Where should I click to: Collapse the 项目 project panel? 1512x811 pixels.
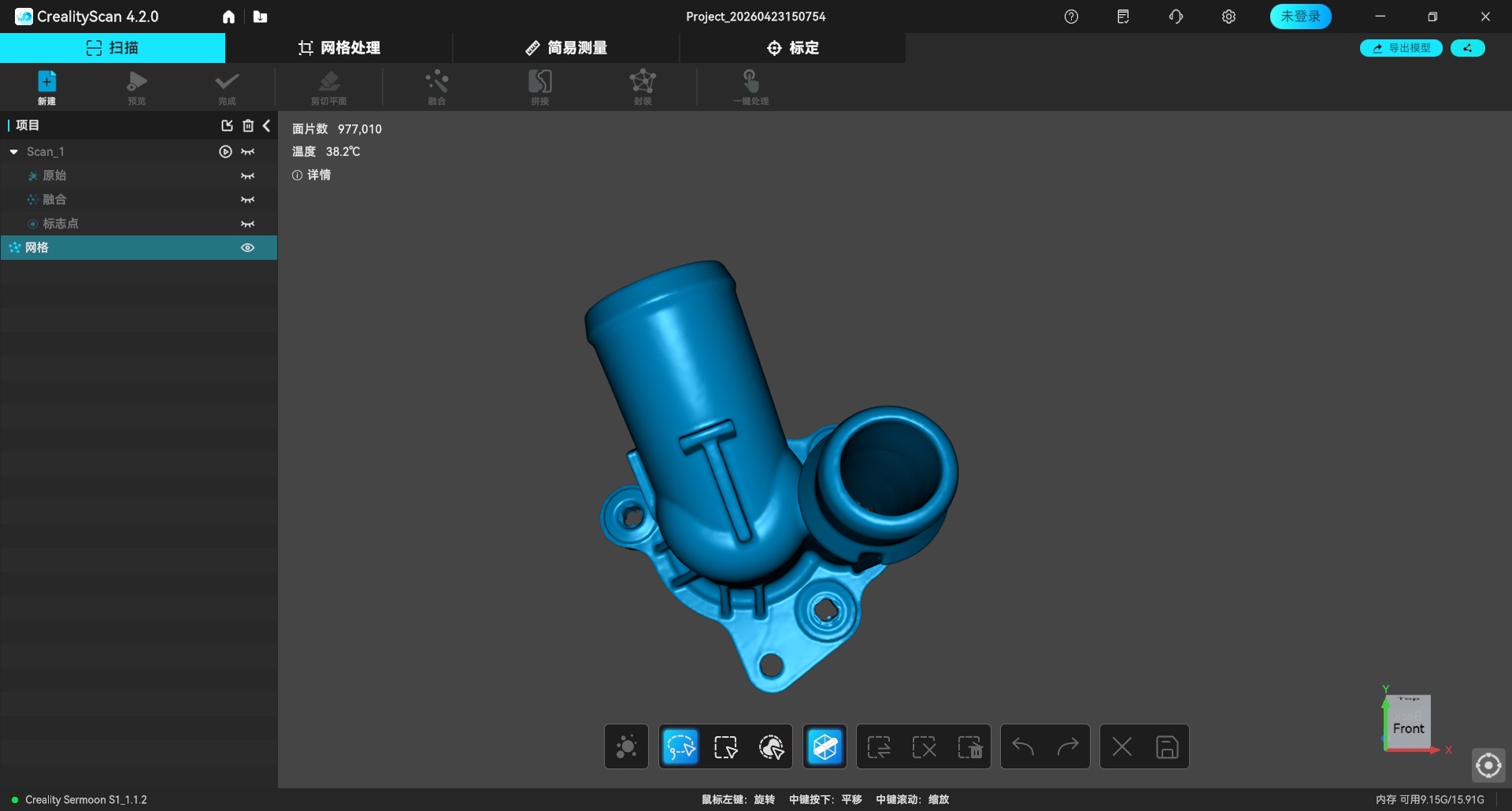coord(266,125)
